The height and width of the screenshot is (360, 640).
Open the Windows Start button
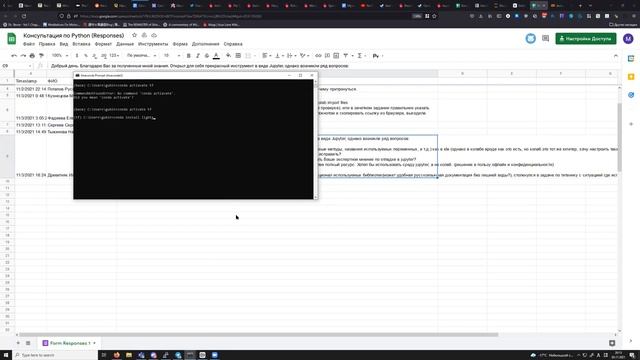coord(6,355)
